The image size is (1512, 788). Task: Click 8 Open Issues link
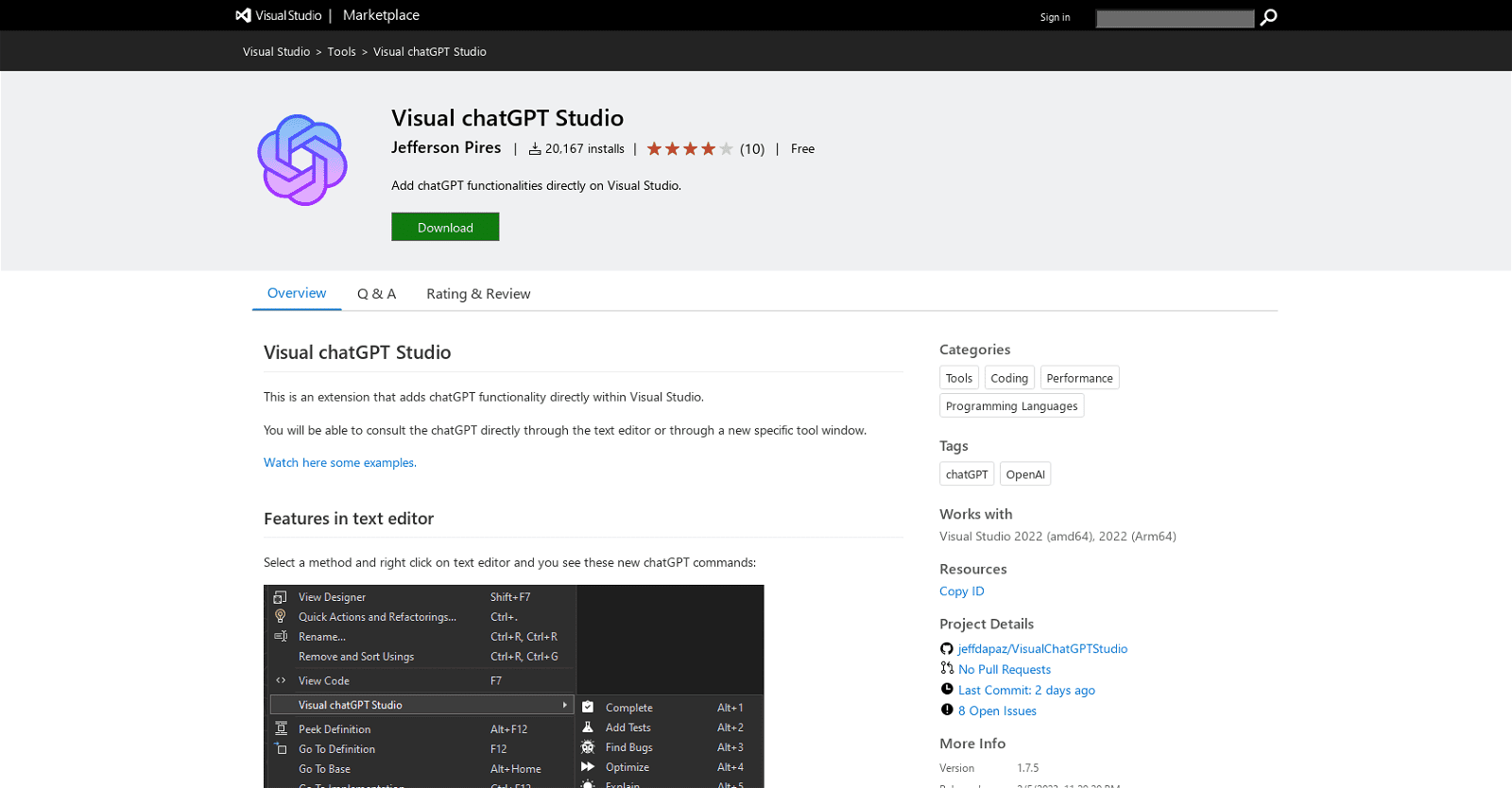997,711
